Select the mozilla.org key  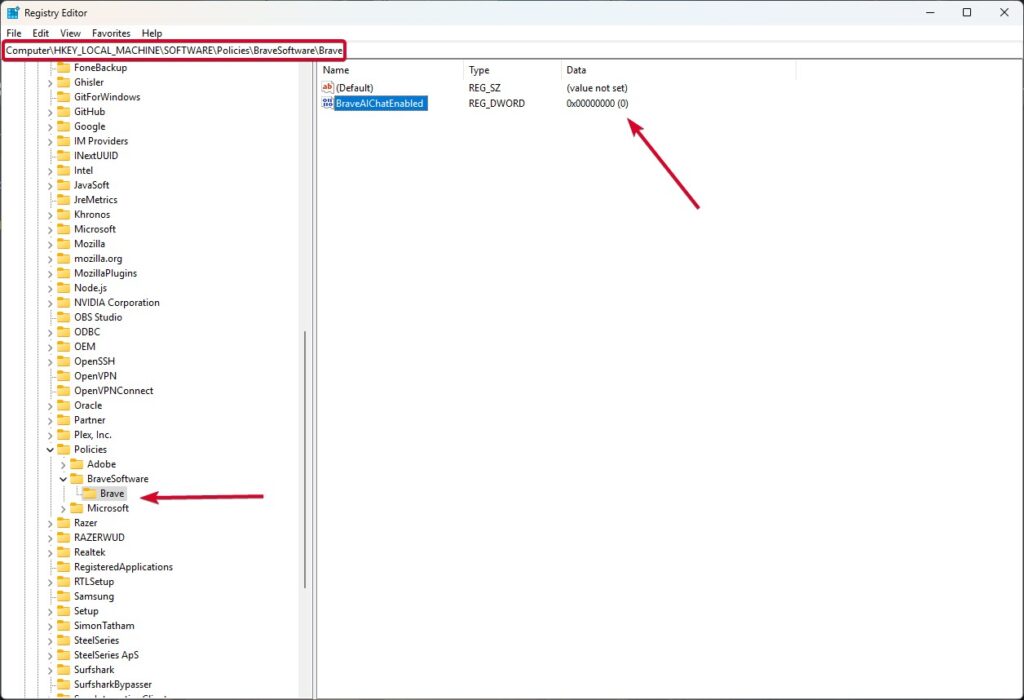[x=98, y=259]
